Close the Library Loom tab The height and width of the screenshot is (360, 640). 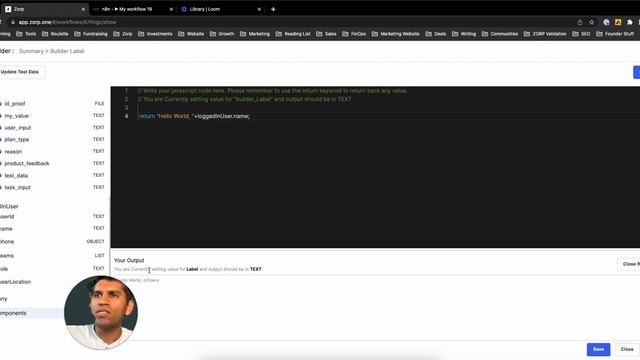pyautogui.click(x=259, y=9)
